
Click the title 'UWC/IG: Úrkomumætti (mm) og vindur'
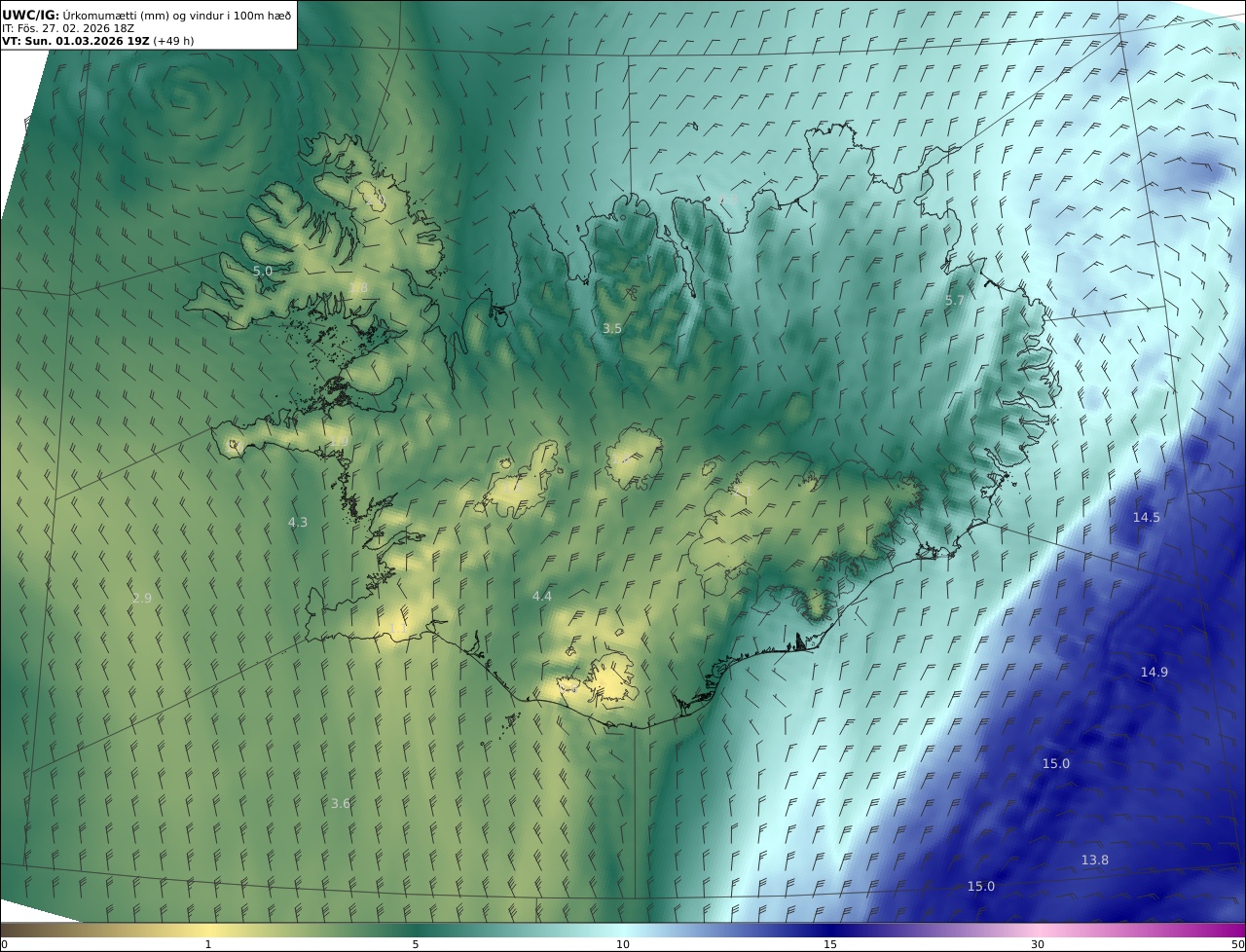(x=146, y=16)
